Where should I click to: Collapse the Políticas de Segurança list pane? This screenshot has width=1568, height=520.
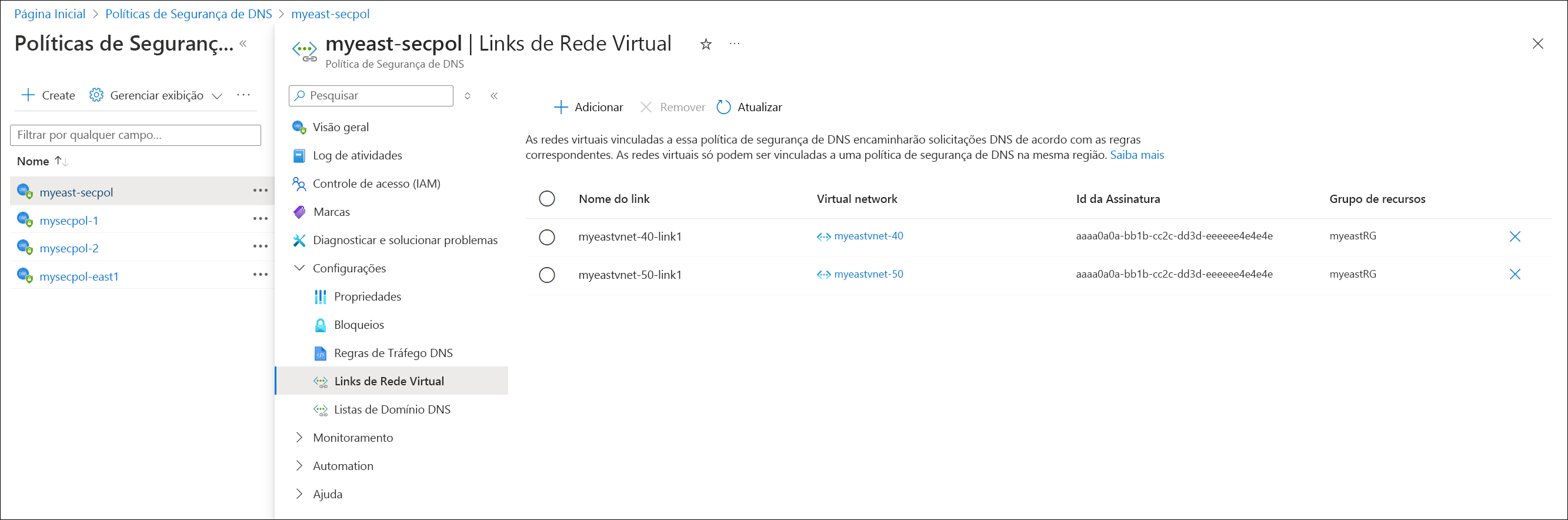pyautogui.click(x=243, y=43)
